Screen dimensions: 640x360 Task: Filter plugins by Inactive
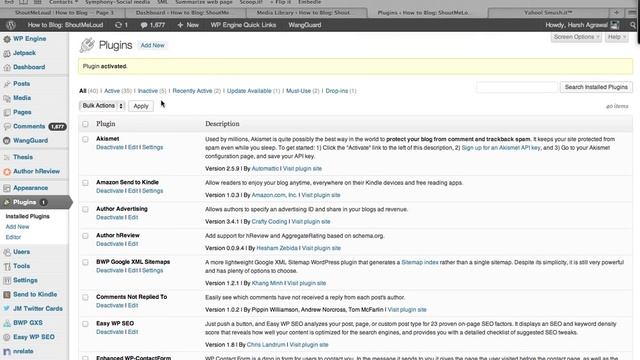148,91
